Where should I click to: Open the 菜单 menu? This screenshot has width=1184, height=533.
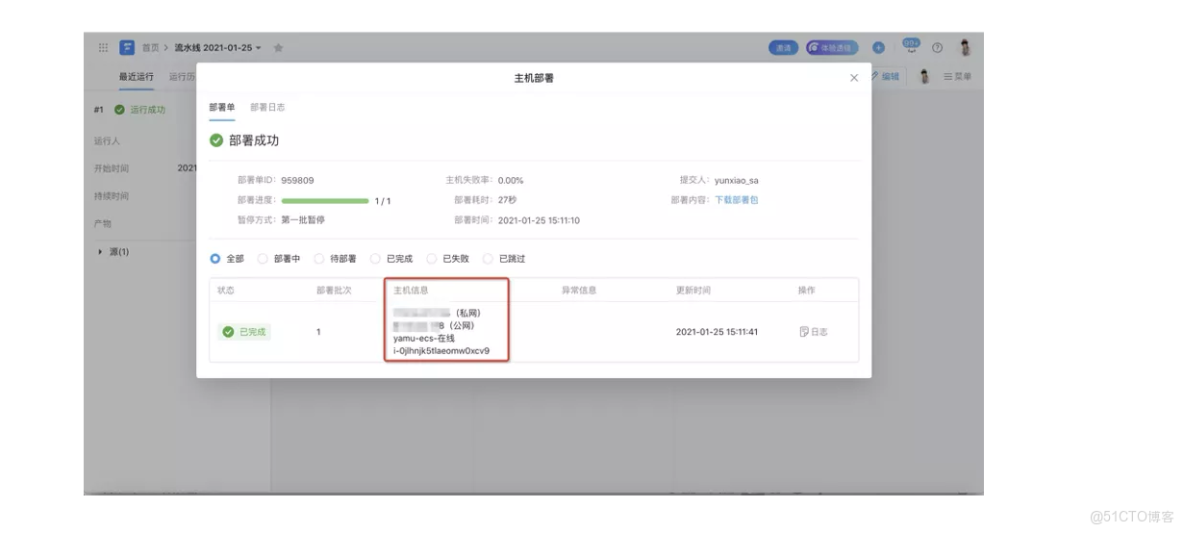pos(957,76)
